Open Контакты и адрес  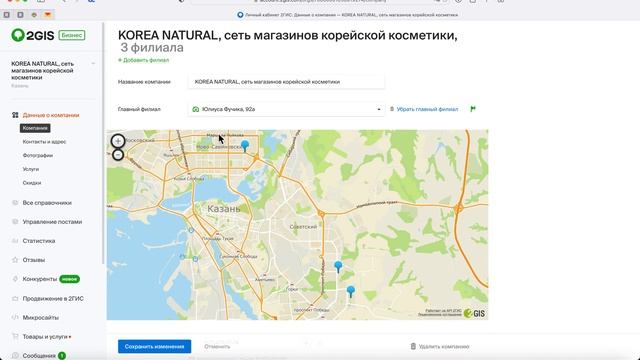pyautogui.click(x=44, y=142)
